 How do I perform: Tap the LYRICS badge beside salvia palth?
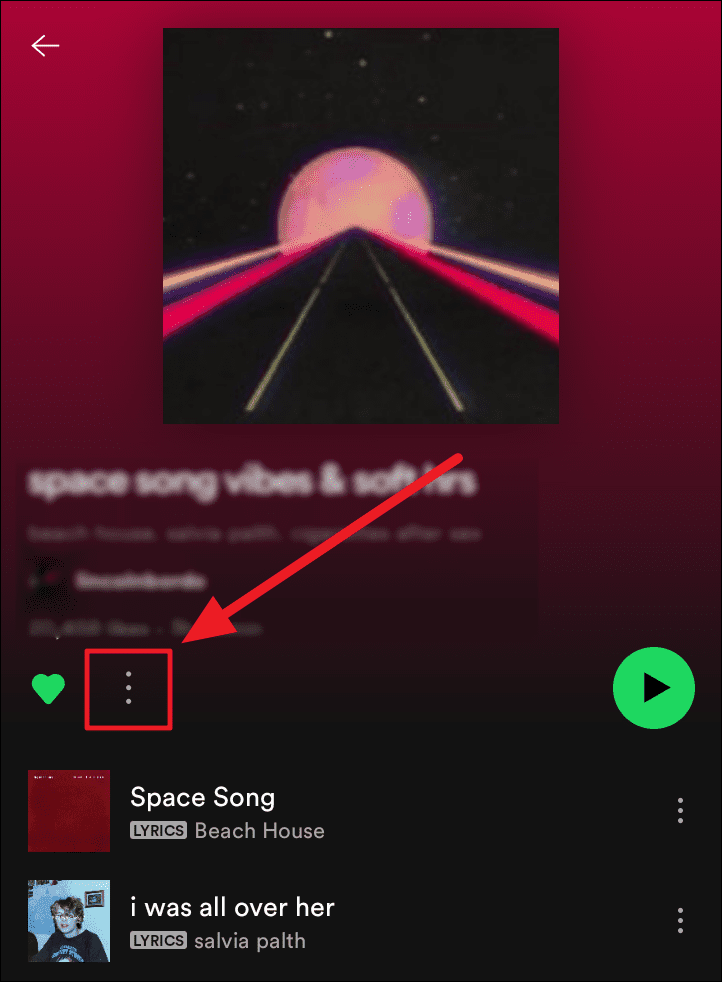[x=158, y=941]
